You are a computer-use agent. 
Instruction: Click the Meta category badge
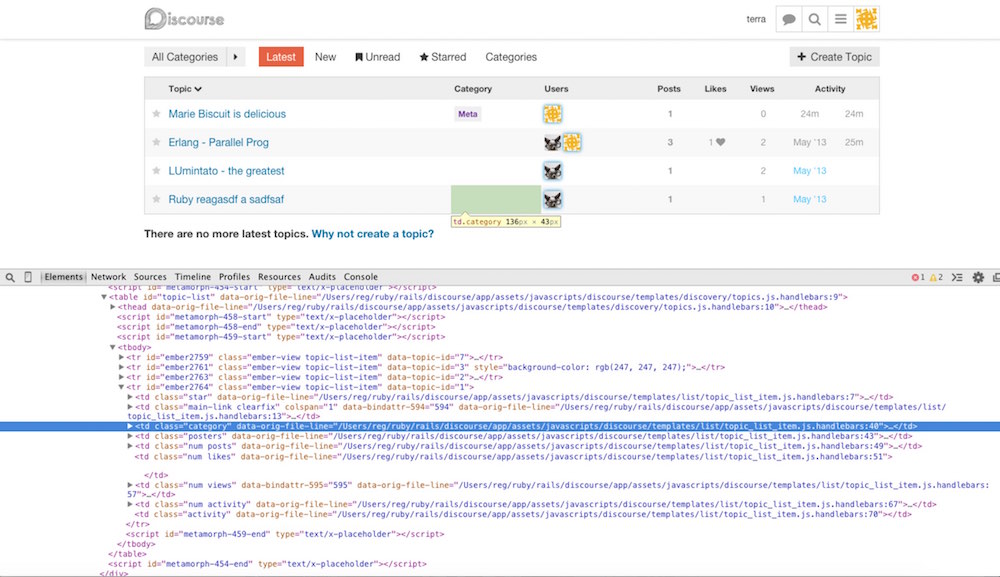467,114
